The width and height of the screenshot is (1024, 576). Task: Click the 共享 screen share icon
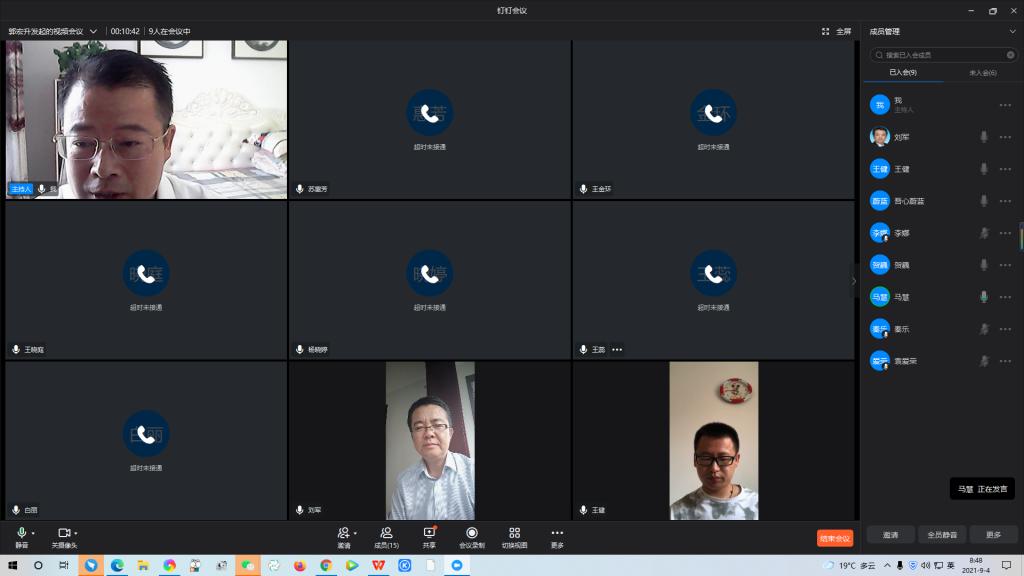pos(429,533)
